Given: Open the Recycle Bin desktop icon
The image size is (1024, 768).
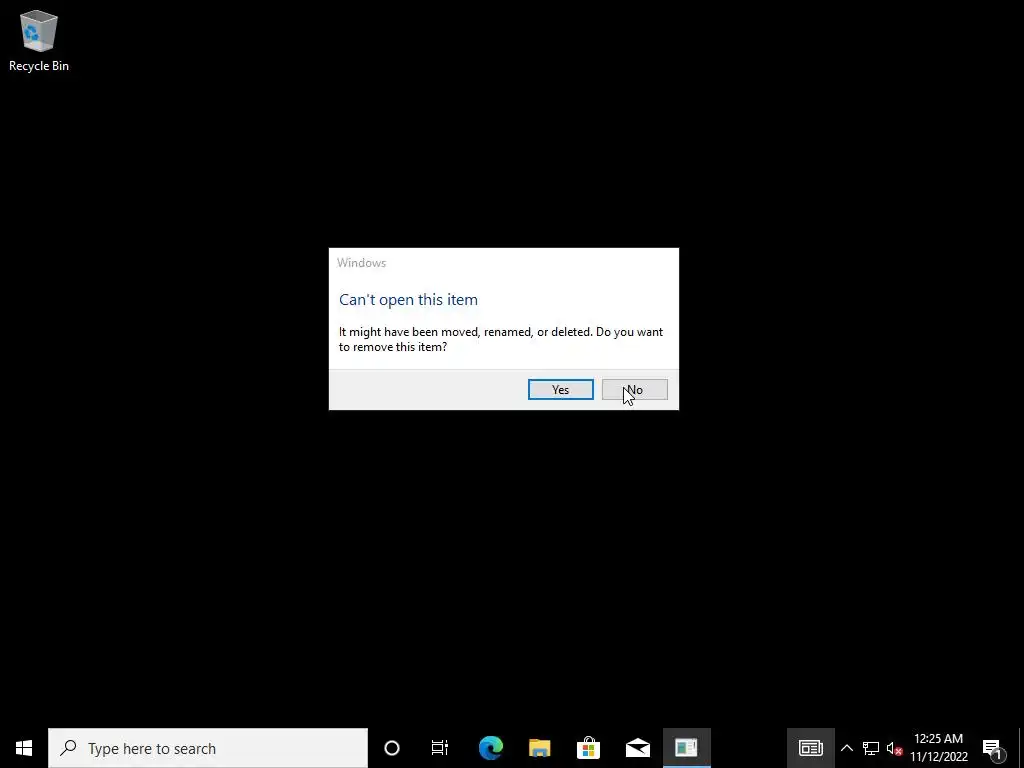Looking at the screenshot, I should click(39, 40).
